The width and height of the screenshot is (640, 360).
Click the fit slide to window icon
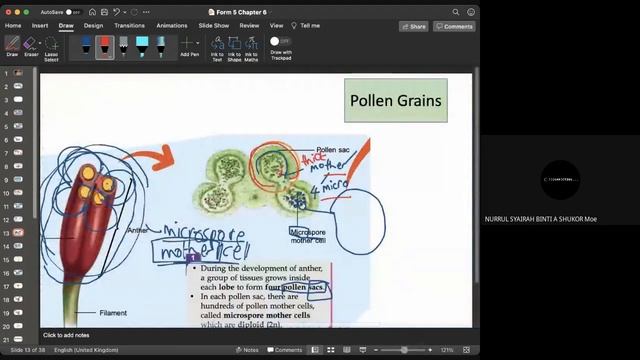pyautogui.click(x=467, y=350)
